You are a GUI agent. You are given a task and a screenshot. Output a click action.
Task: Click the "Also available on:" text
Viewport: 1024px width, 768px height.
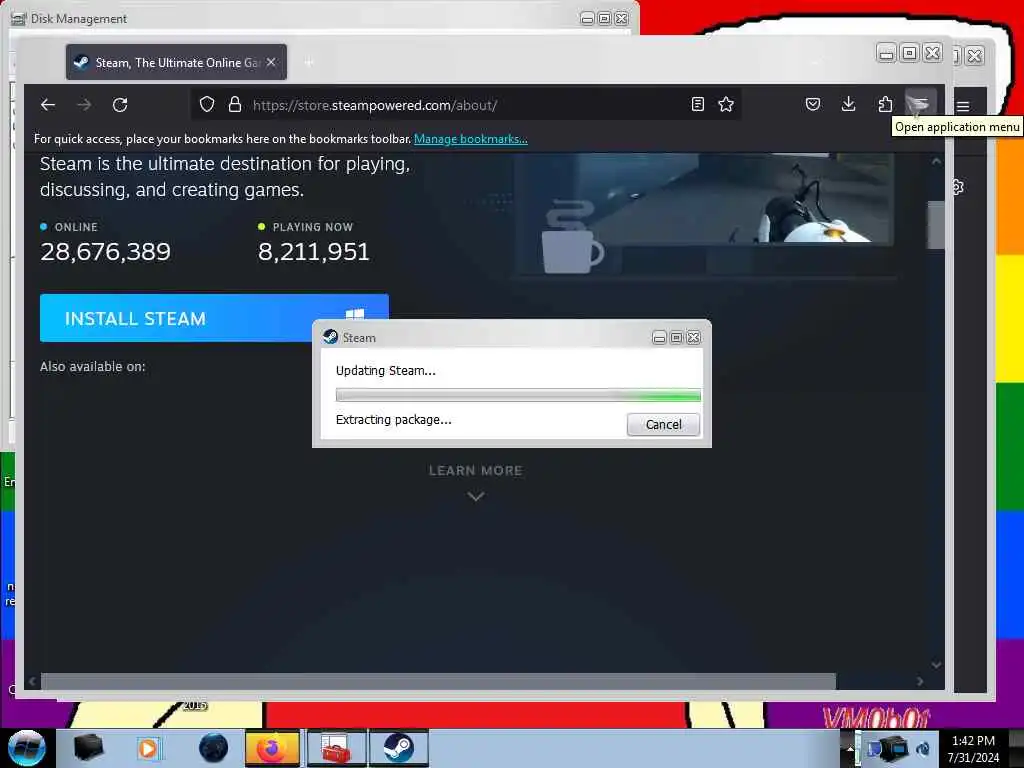[93, 366]
